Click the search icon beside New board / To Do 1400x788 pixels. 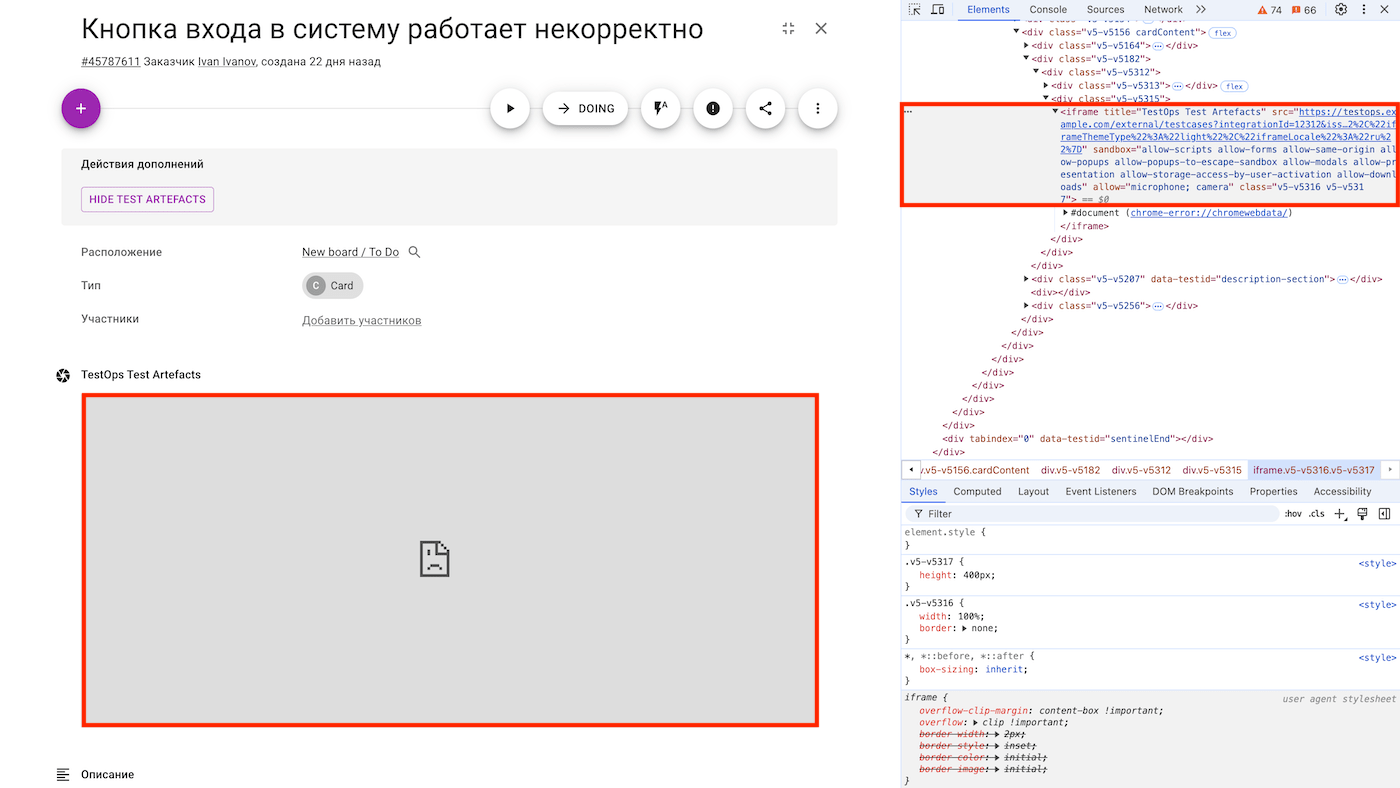415,252
